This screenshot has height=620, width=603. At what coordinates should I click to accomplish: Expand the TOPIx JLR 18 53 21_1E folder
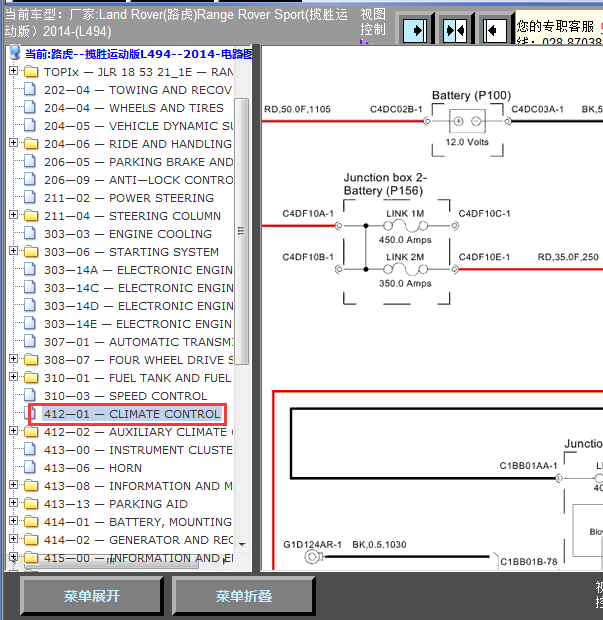13,71
